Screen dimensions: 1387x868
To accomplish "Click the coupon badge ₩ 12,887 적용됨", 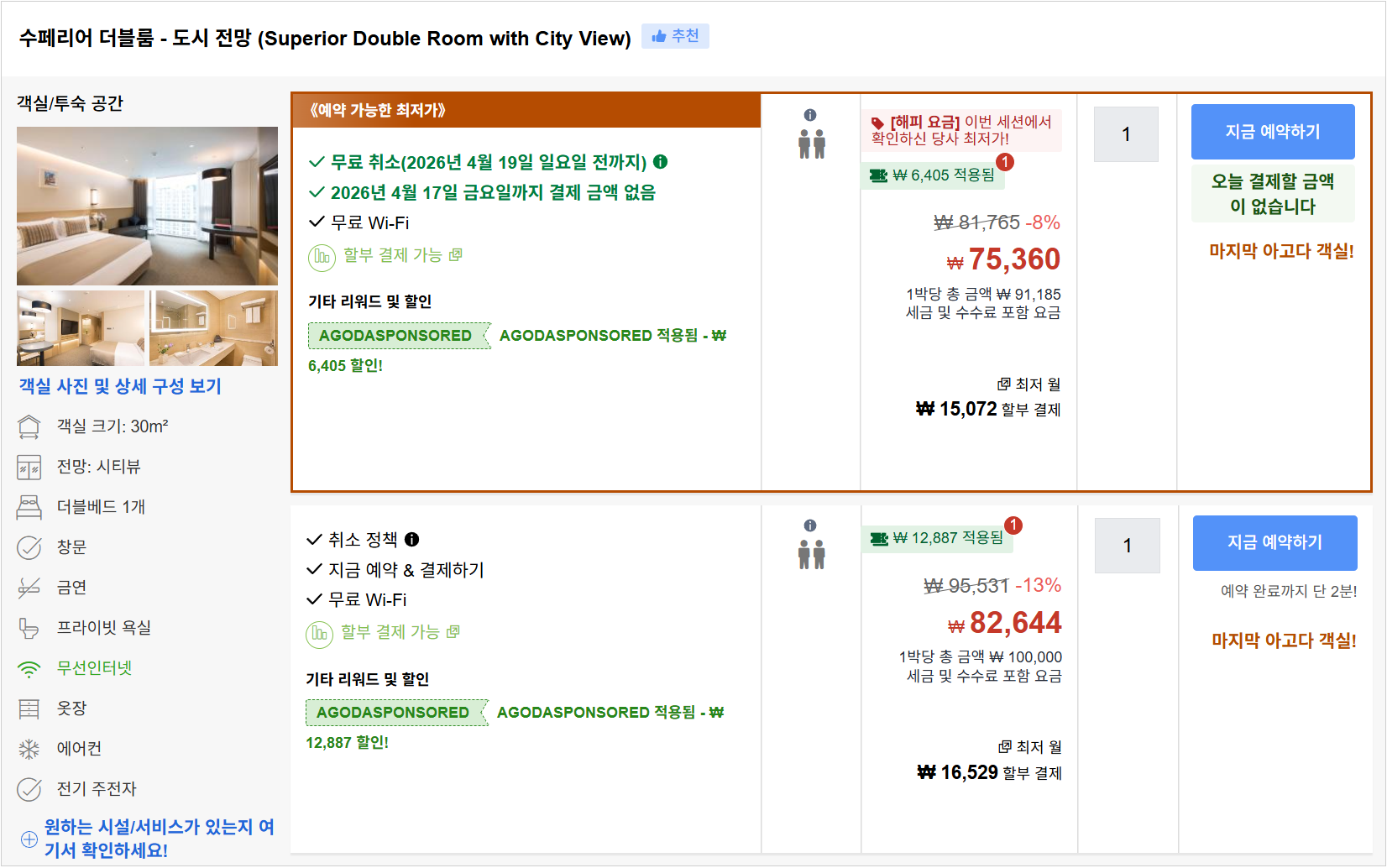I will pos(938,538).
